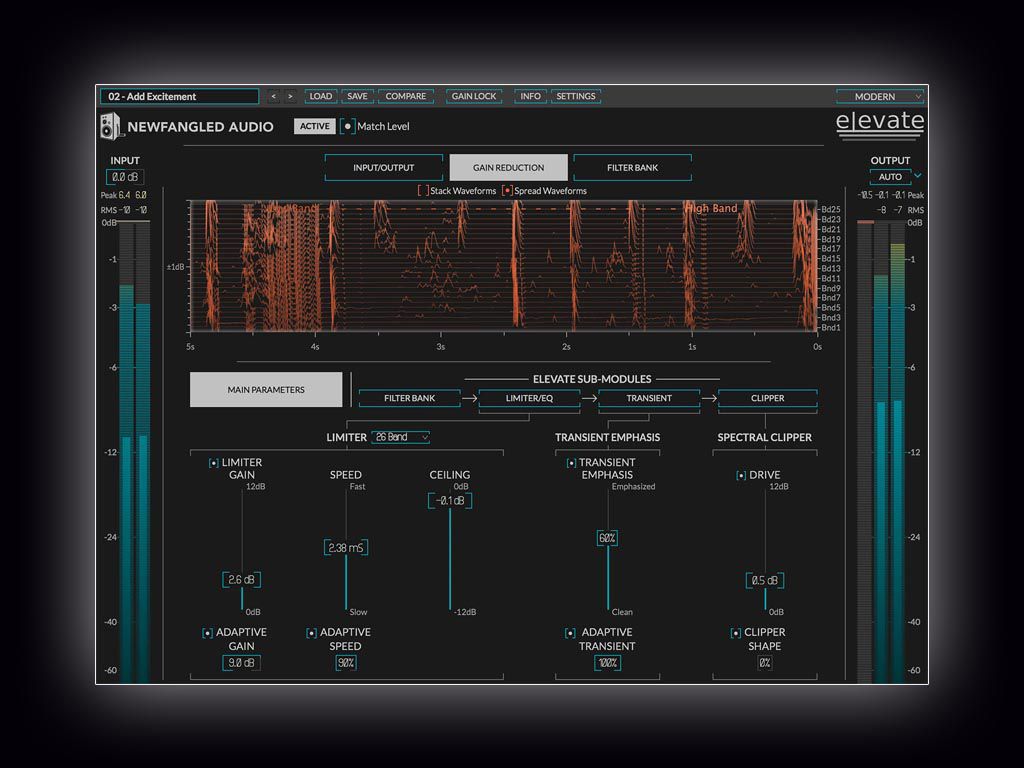1024x768 pixels.
Task: Open the FILTER BANK sub-module
Action: pos(409,398)
